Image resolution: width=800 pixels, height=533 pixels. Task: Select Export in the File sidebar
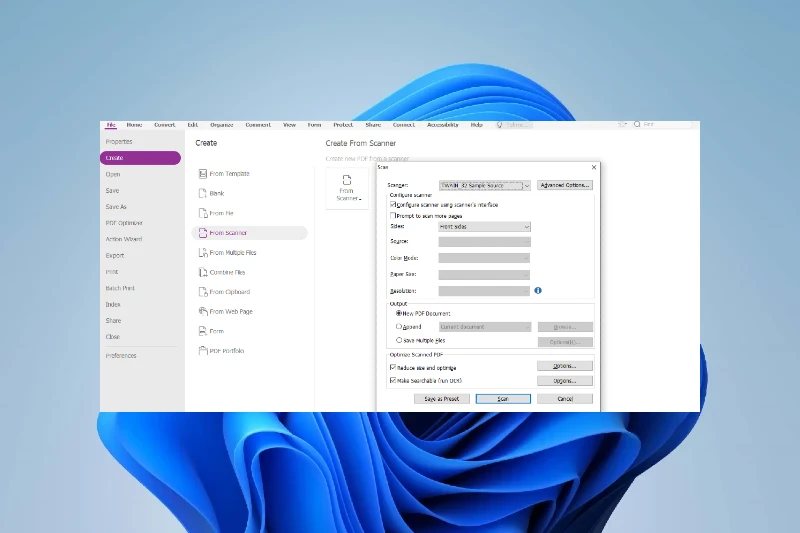(115, 256)
